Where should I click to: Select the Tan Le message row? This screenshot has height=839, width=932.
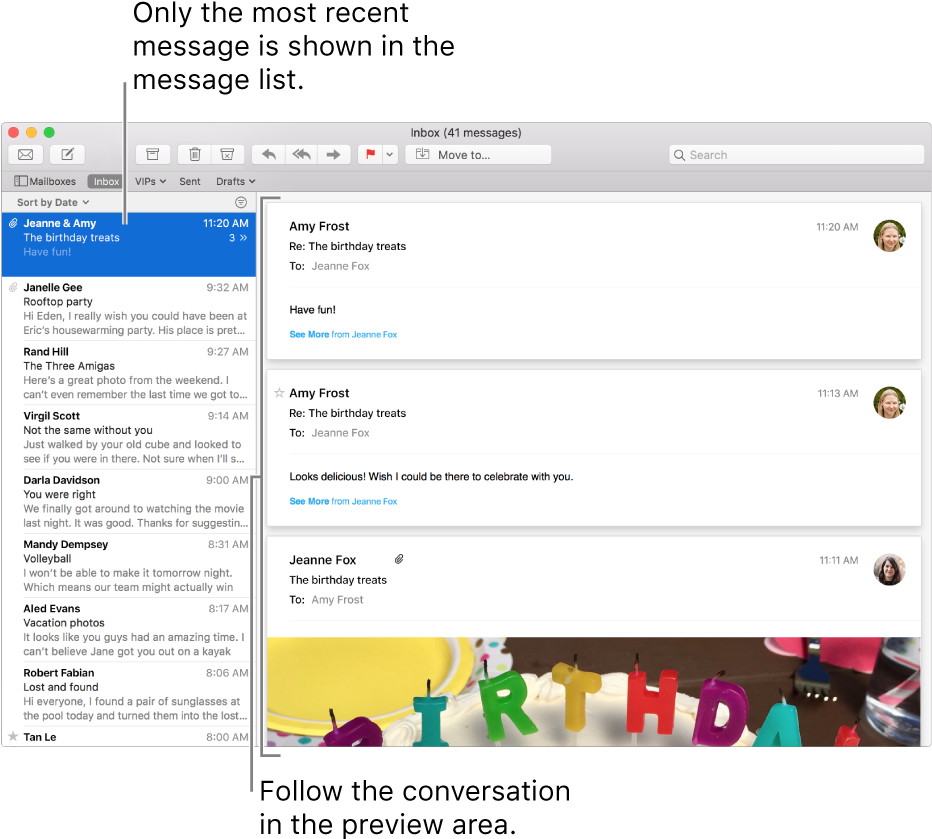(129, 737)
